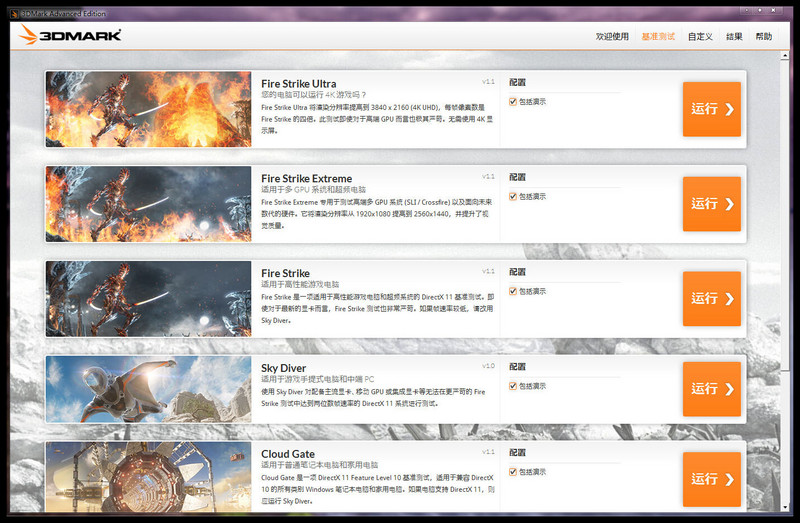This screenshot has height=523, width=800.
Task: Select the Fire Strike Ultra thumbnail image
Action: [148, 109]
